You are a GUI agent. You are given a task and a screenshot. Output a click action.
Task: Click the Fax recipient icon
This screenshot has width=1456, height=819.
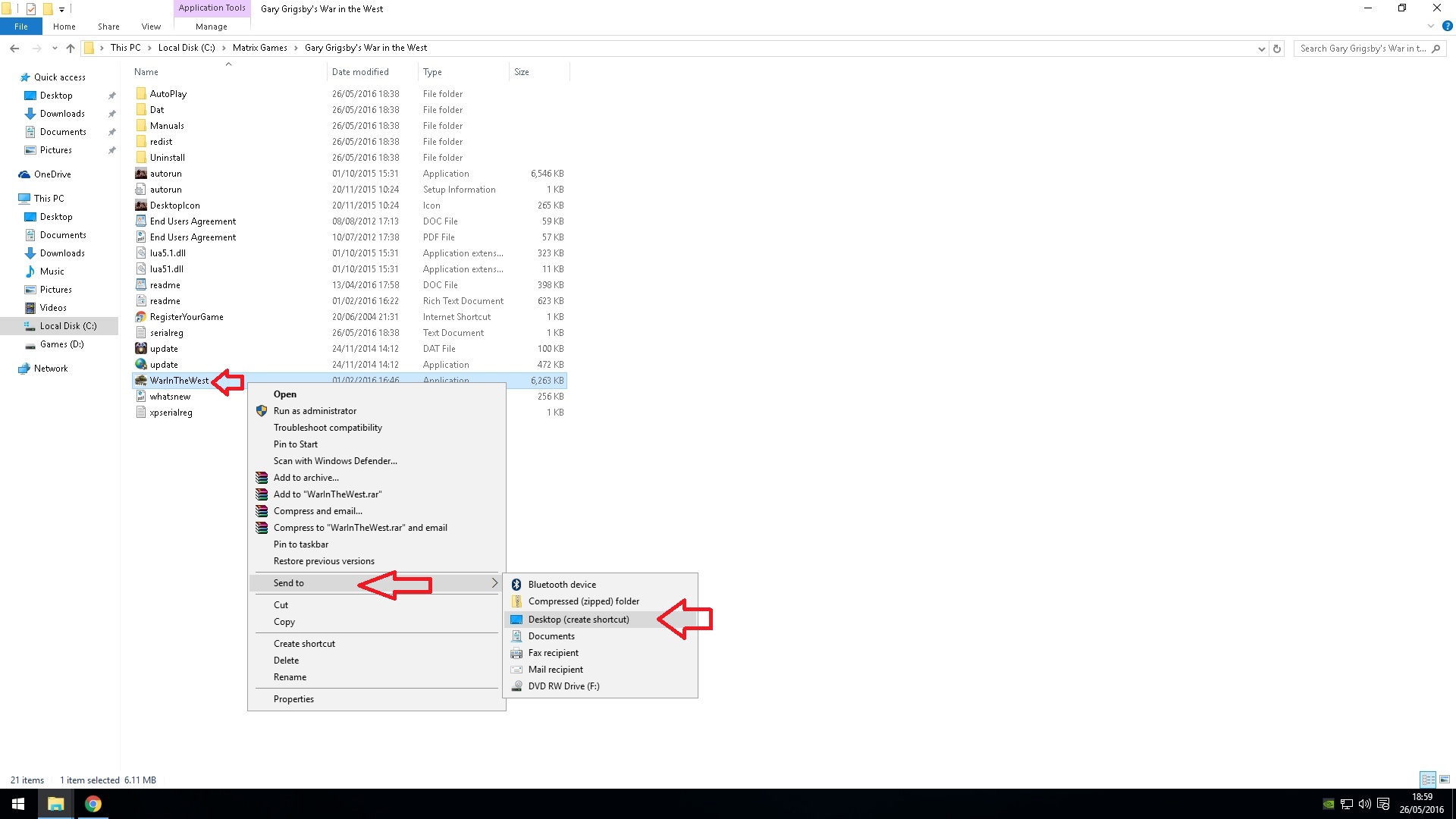click(516, 653)
